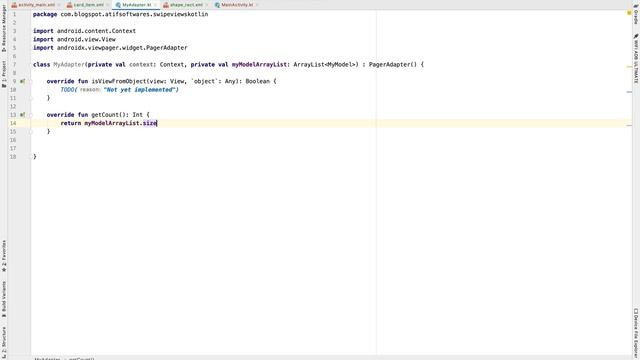Click the override gutter icon on line 13

tap(22, 115)
